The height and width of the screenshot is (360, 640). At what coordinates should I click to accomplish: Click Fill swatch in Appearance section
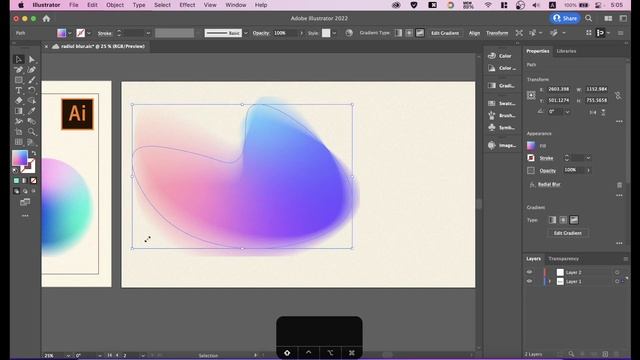[x=531, y=146]
